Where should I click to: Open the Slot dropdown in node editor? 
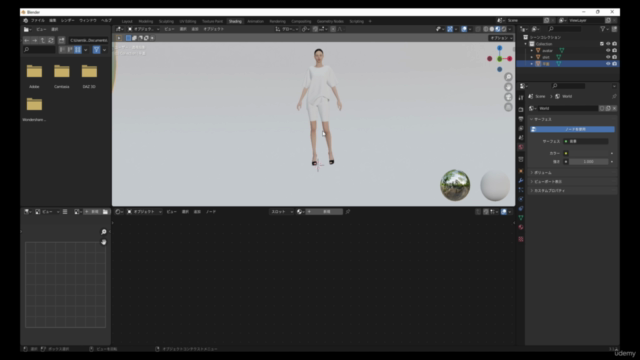click(281, 212)
